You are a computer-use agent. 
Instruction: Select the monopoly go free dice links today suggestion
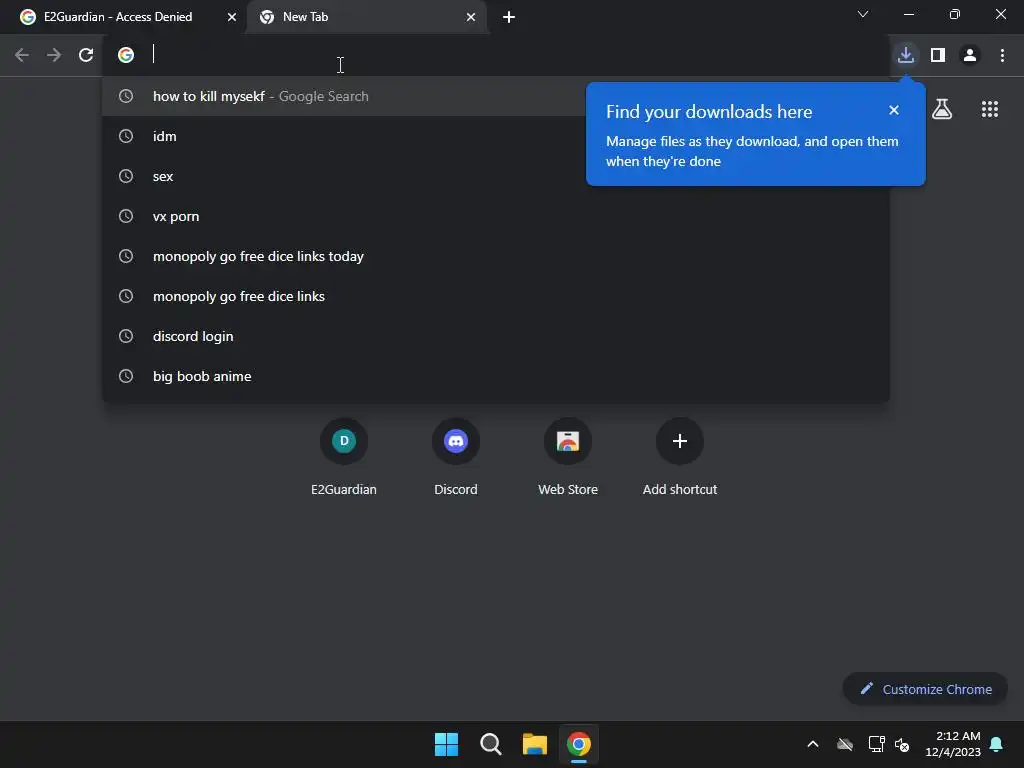point(496,256)
